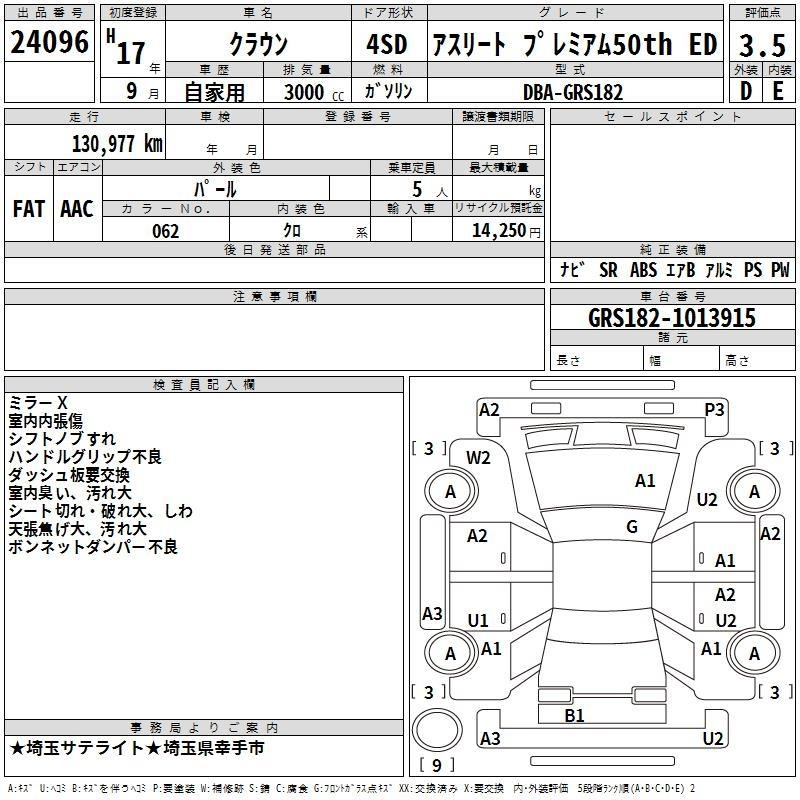Click the G windshield mark on the diagram
This screenshot has width=800, height=800.
coord(632,527)
